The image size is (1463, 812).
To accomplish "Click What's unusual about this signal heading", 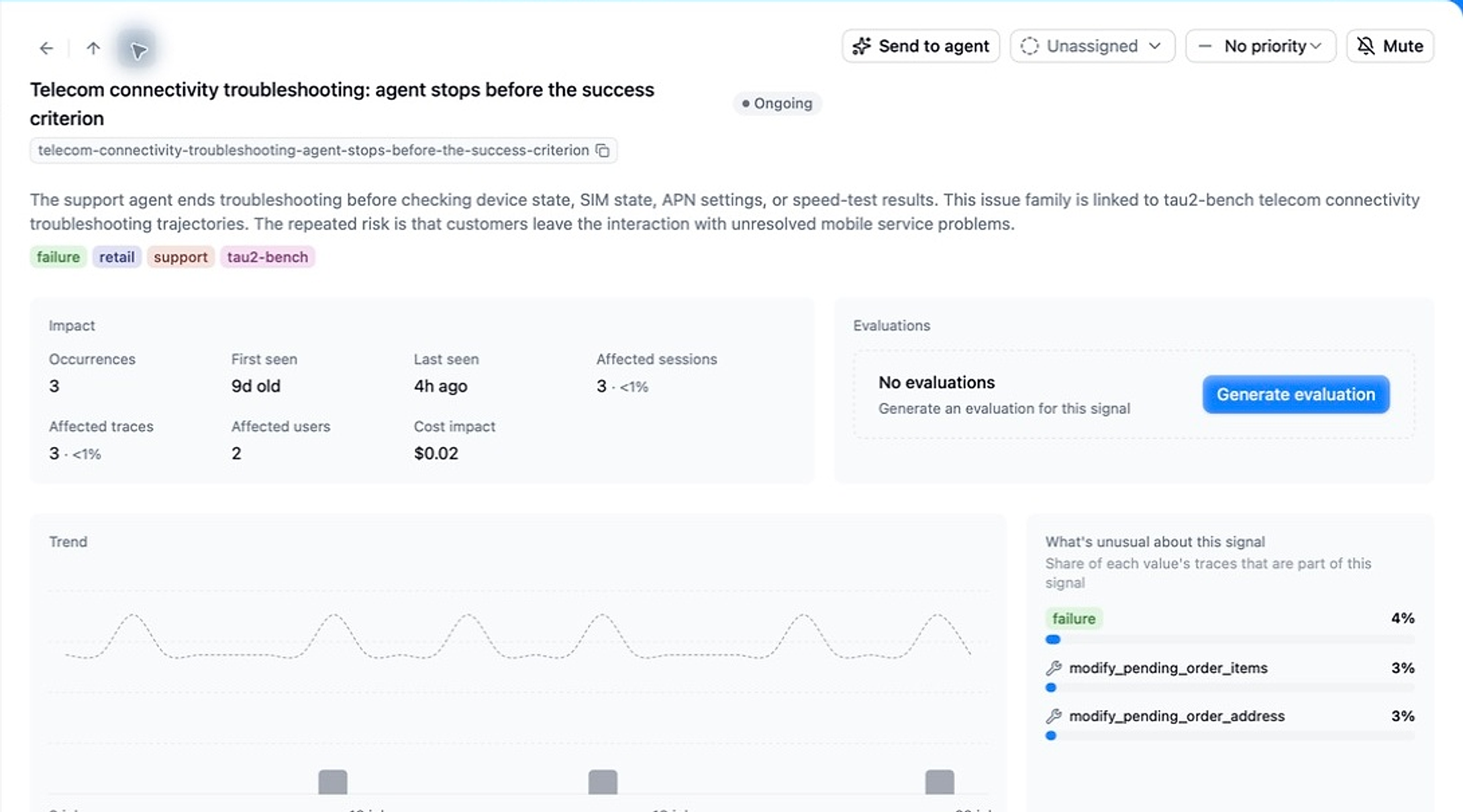I will pyautogui.click(x=1155, y=542).
